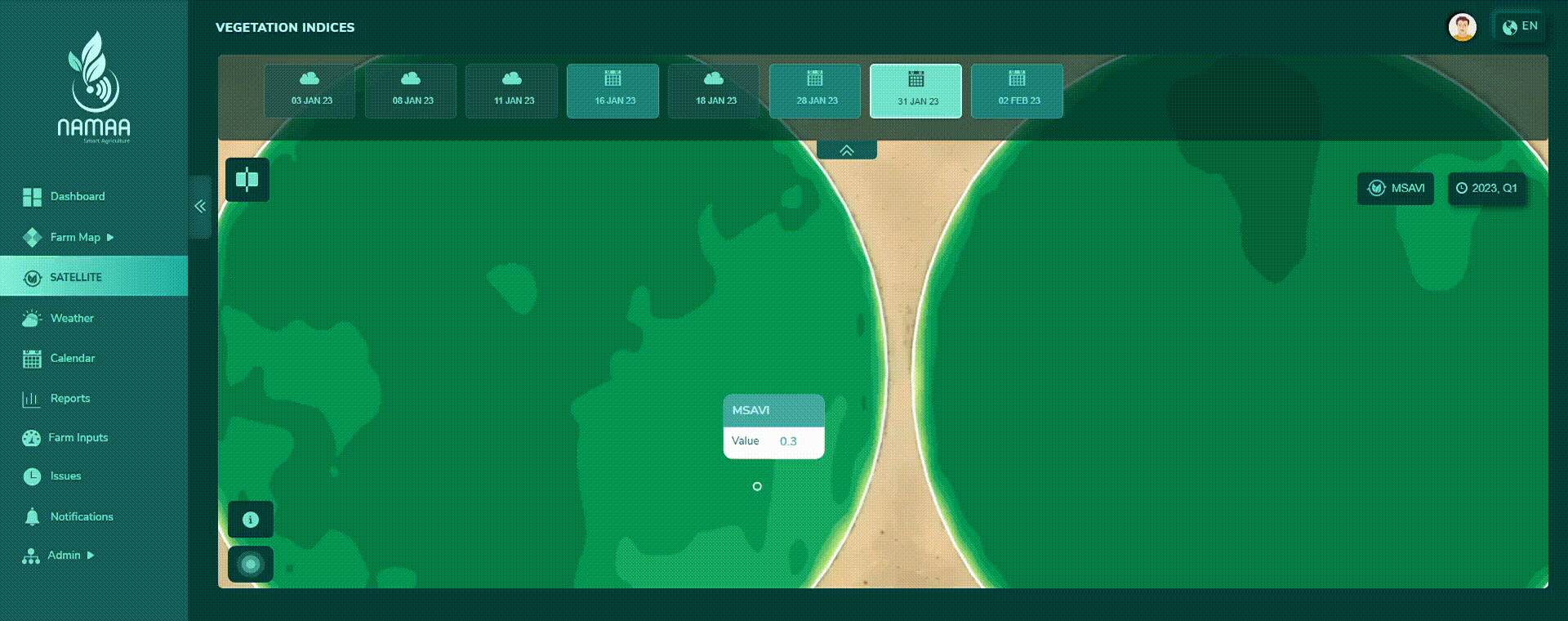This screenshot has height=621, width=1568.
Task: Select the 02 FEB 23 date
Action: pyautogui.click(x=1018, y=91)
